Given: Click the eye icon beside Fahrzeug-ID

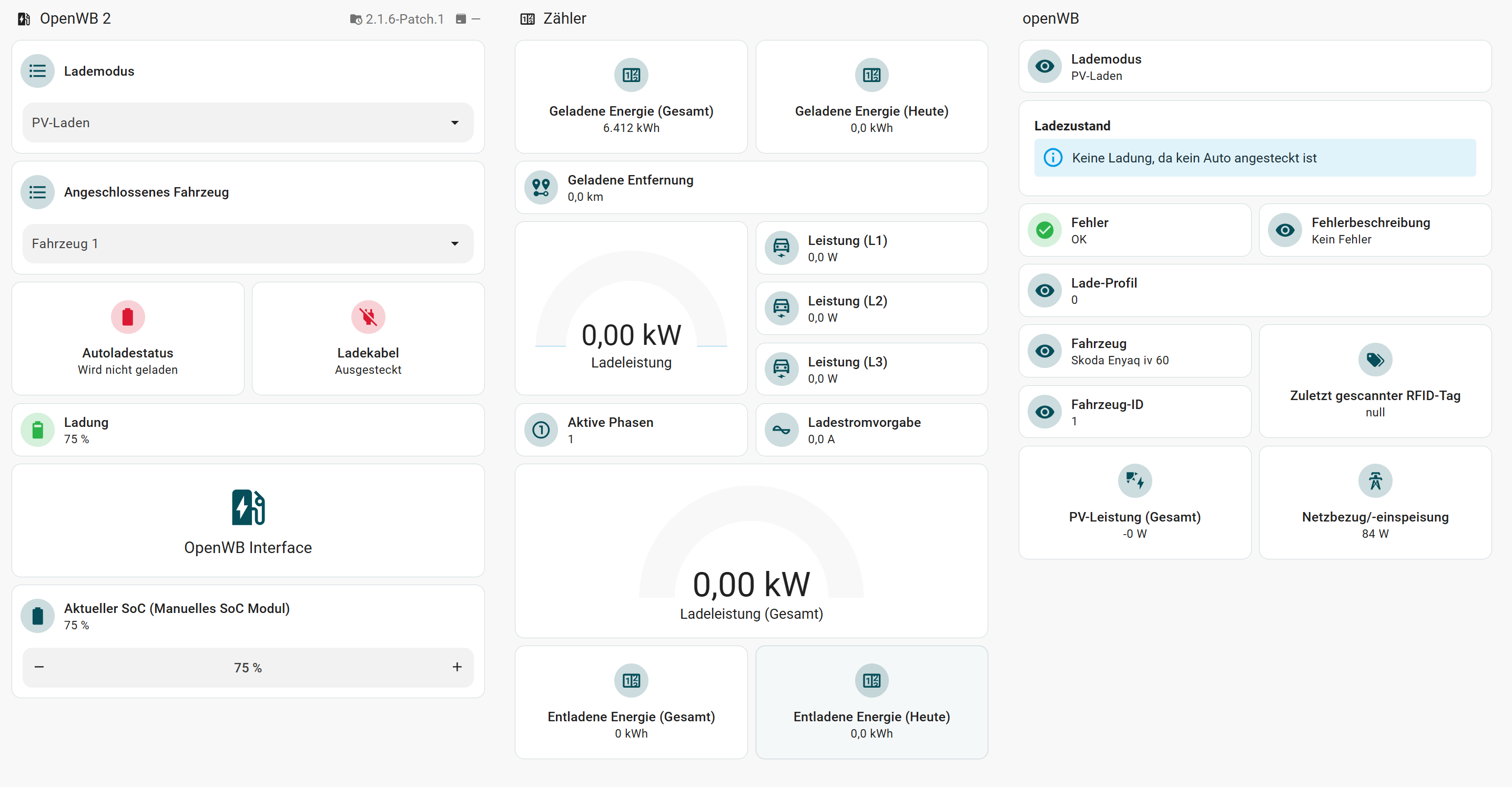Looking at the screenshot, I should [x=1044, y=412].
